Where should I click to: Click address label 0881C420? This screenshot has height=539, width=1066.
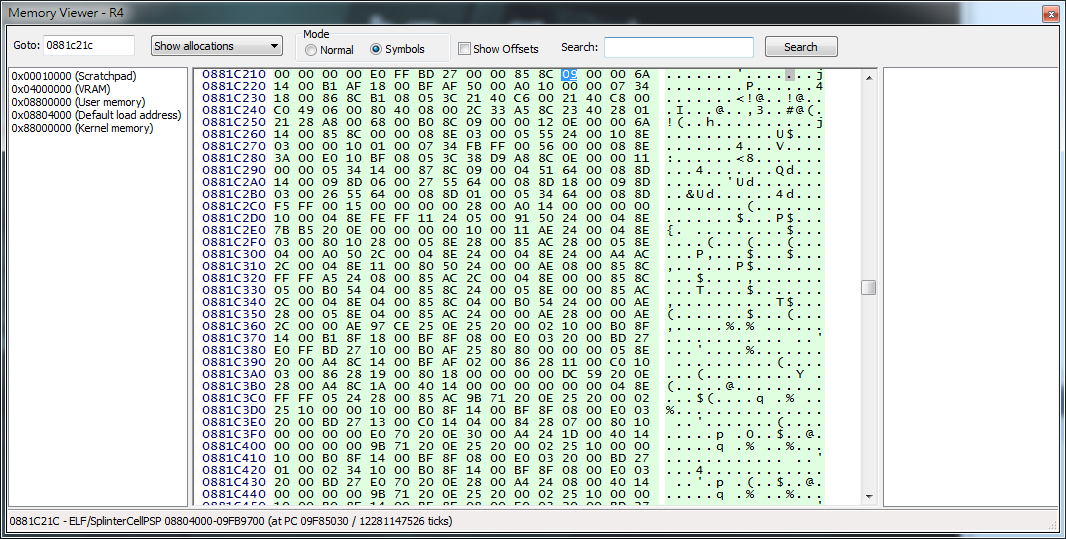point(234,470)
